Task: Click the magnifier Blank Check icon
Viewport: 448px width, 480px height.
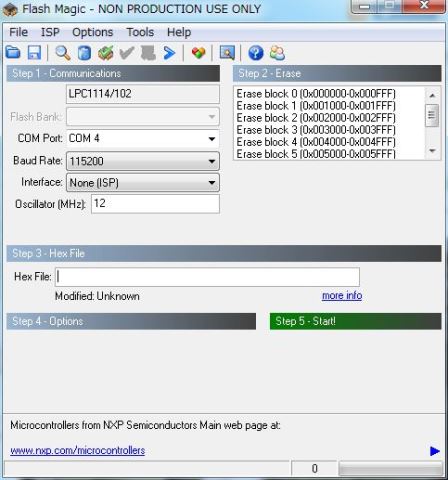Action: coord(63,53)
